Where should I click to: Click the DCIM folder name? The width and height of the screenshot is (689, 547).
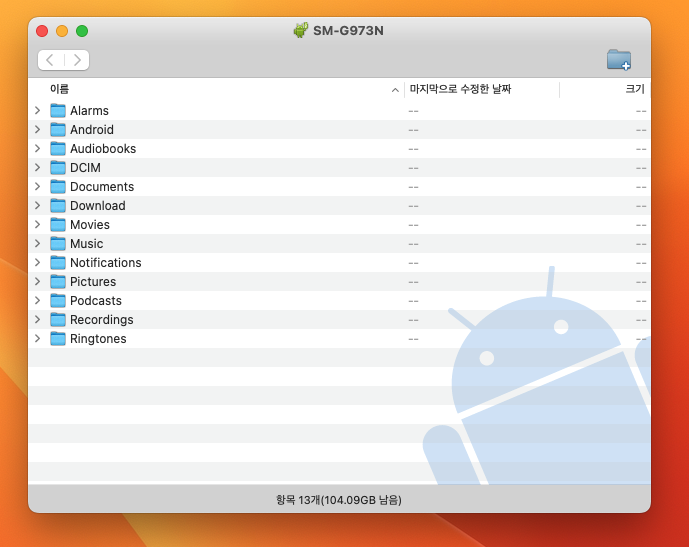pyautogui.click(x=85, y=167)
